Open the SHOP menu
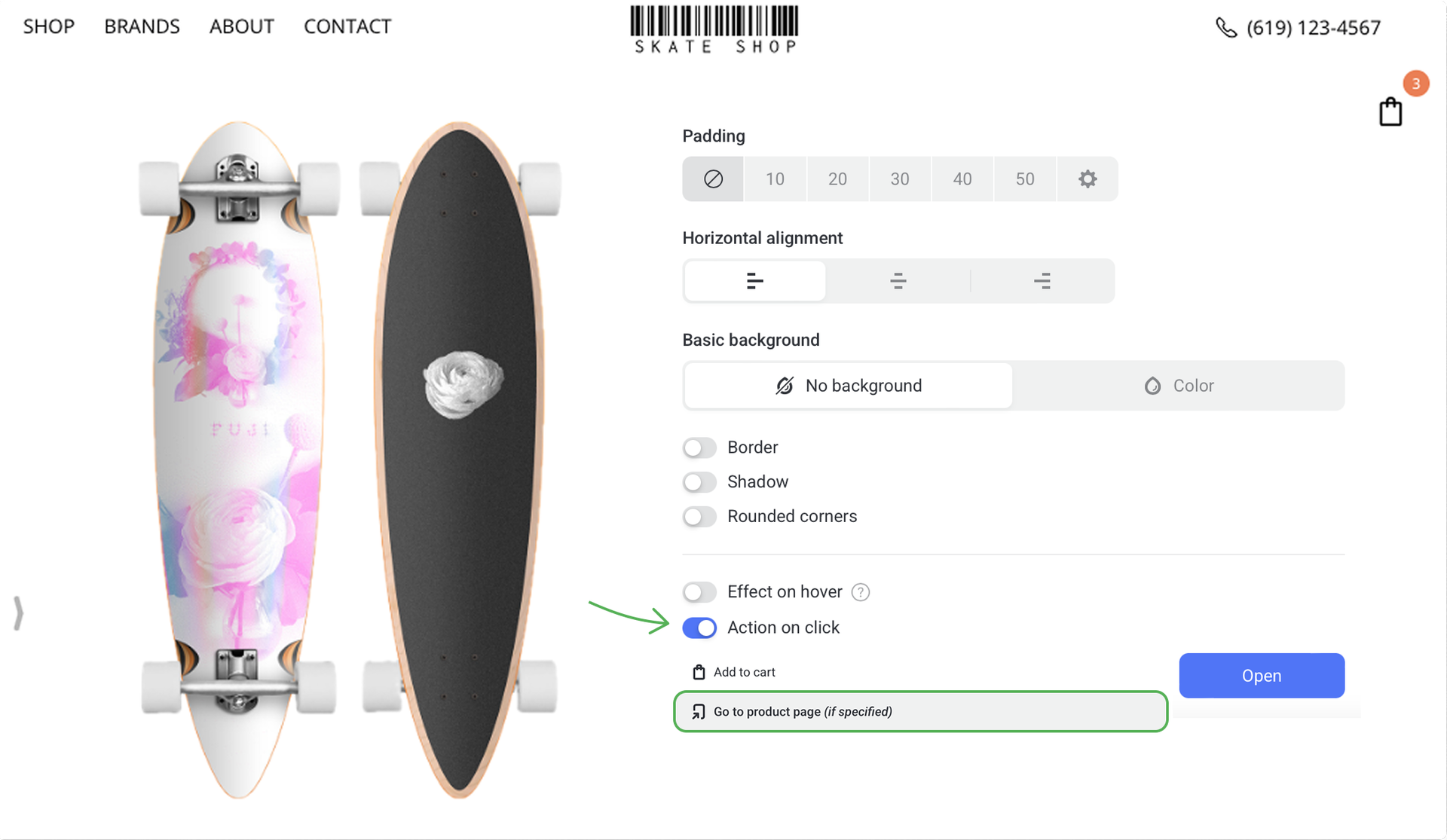The height and width of the screenshot is (840, 1447). coord(49,26)
